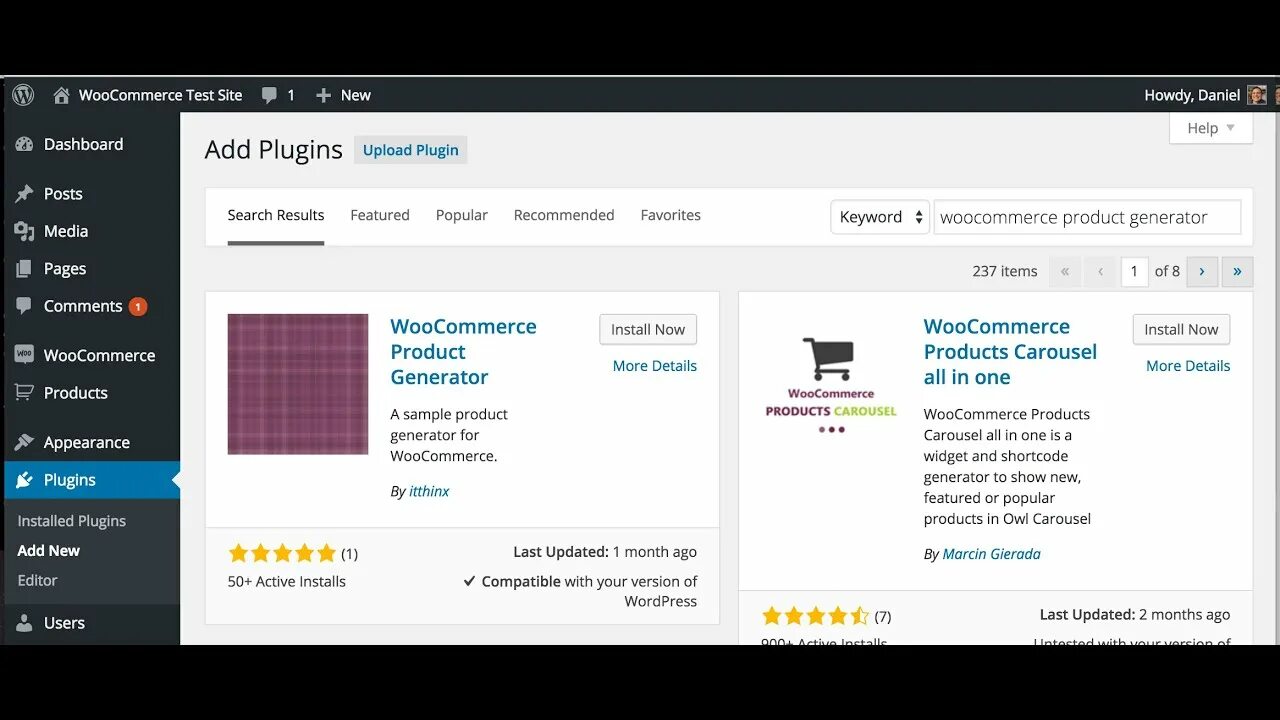Click the Plugins plug icon
The image size is (1280, 720).
coord(24,480)
